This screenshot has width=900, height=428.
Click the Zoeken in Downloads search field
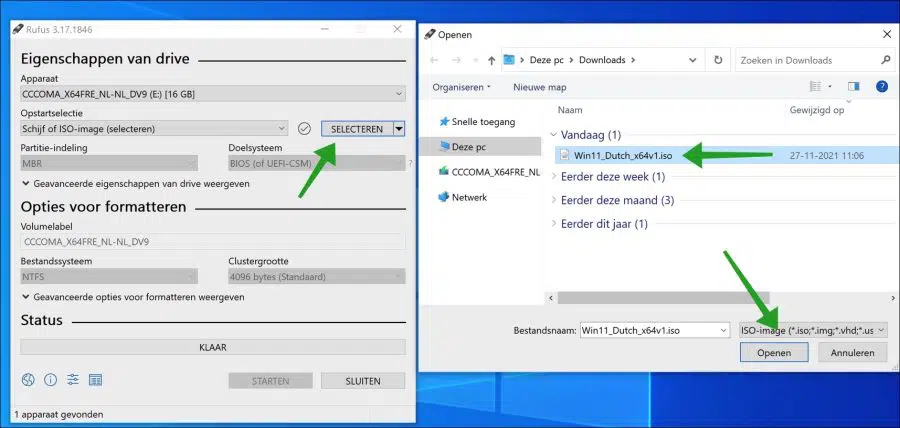(x=808, y=60)
